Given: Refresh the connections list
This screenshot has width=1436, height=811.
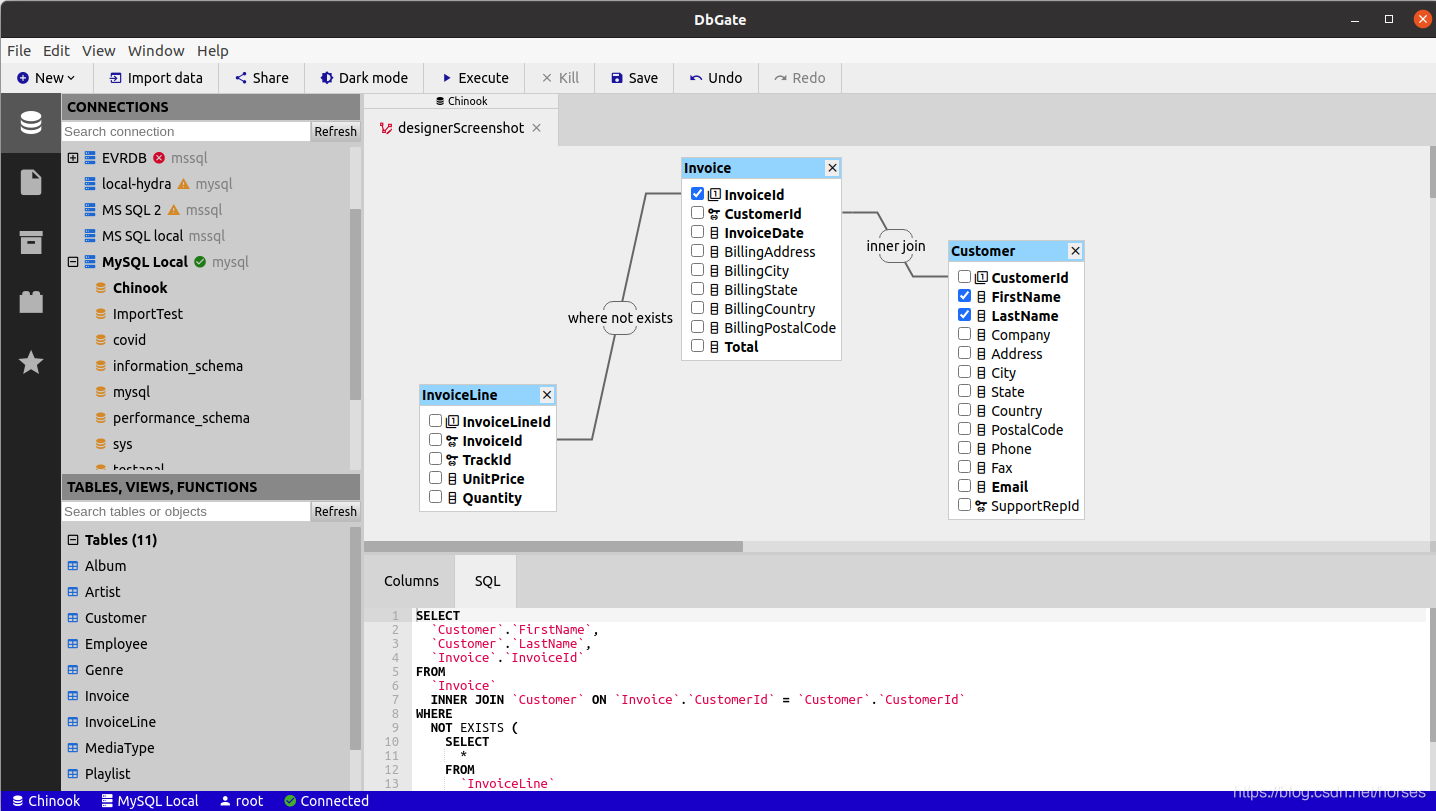Looking at the screenshot, I should (336, 131).
